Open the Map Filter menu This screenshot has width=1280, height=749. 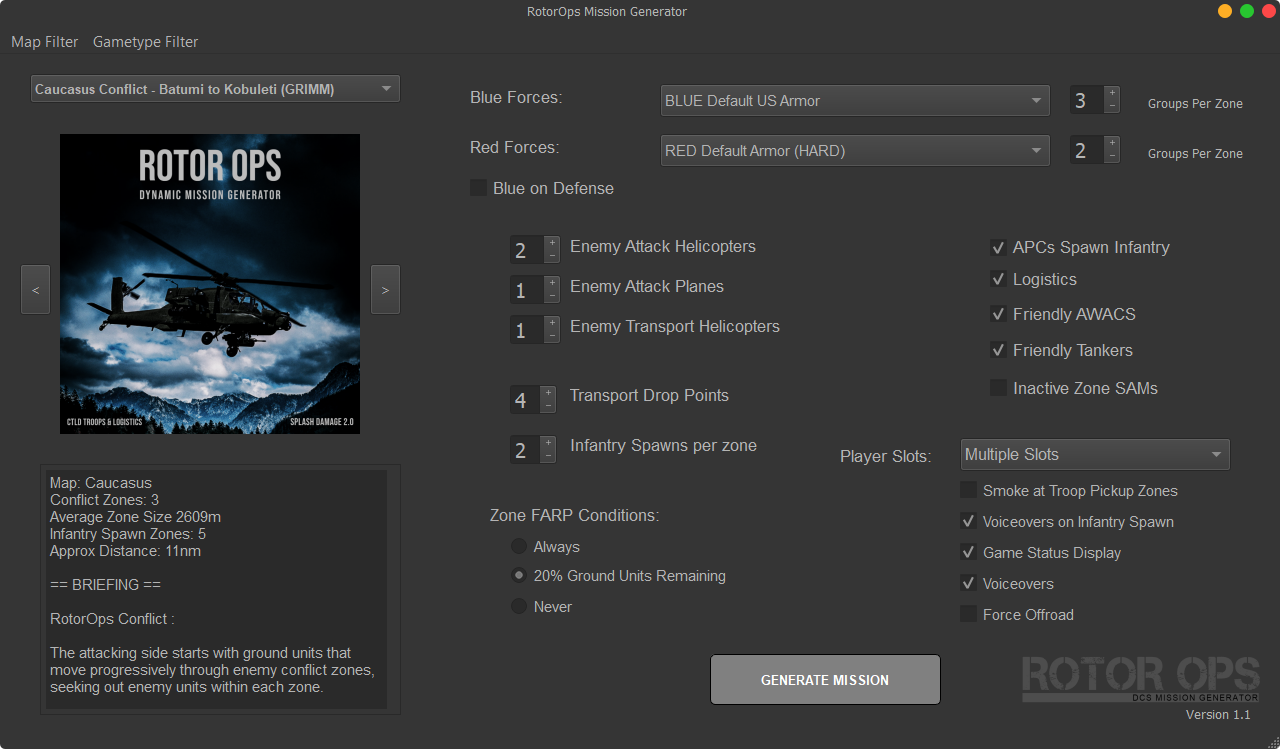[44, 42]
